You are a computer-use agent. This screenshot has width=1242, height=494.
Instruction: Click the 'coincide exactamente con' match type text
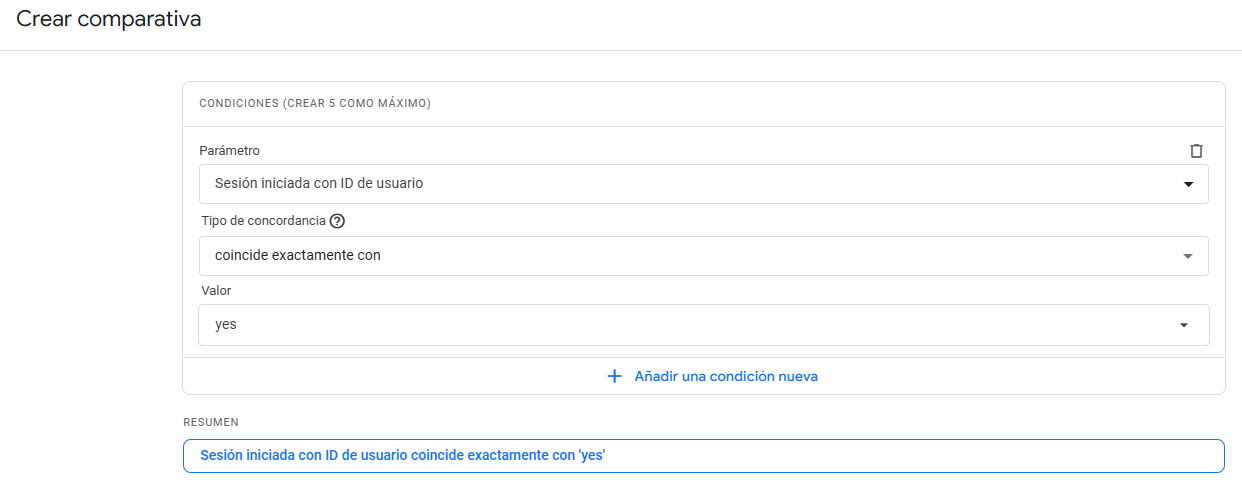(298, 256)
